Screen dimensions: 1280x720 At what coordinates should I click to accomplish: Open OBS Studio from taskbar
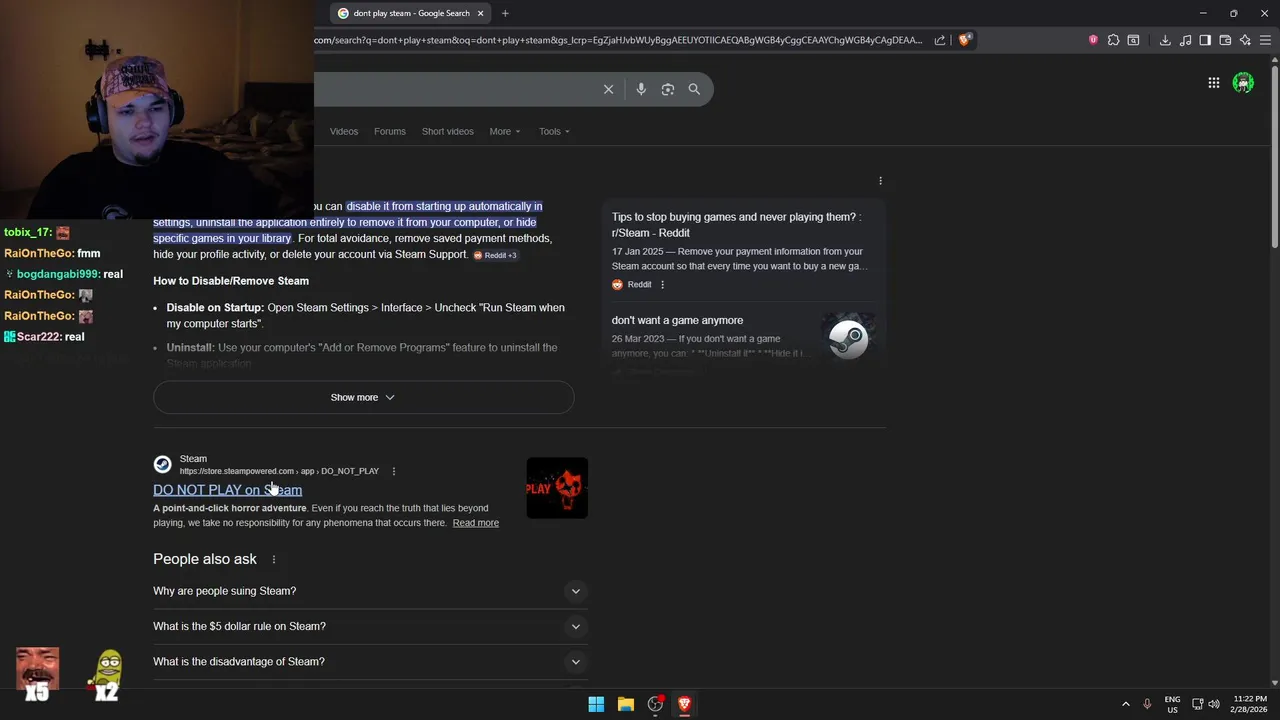pos(655,704)
